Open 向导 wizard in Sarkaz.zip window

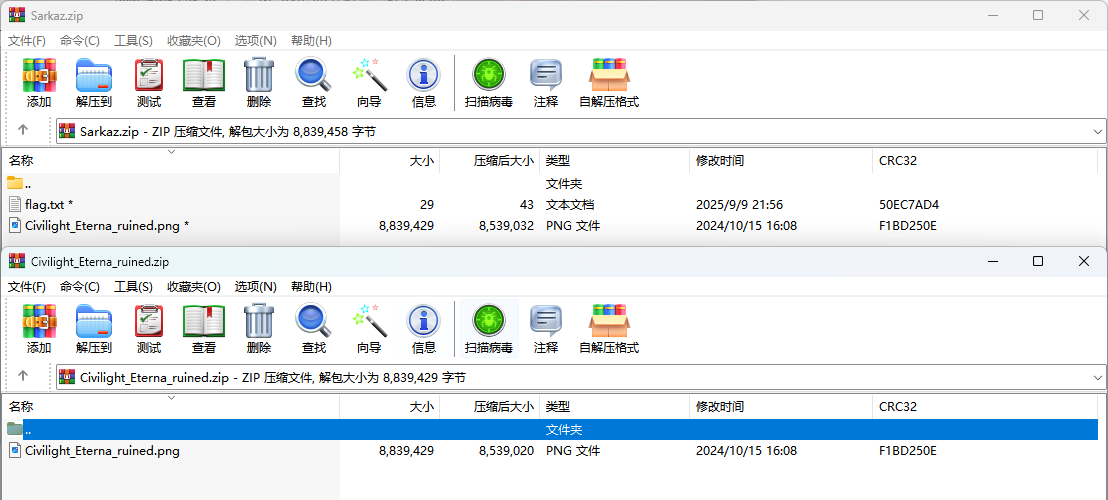point(369,83)
